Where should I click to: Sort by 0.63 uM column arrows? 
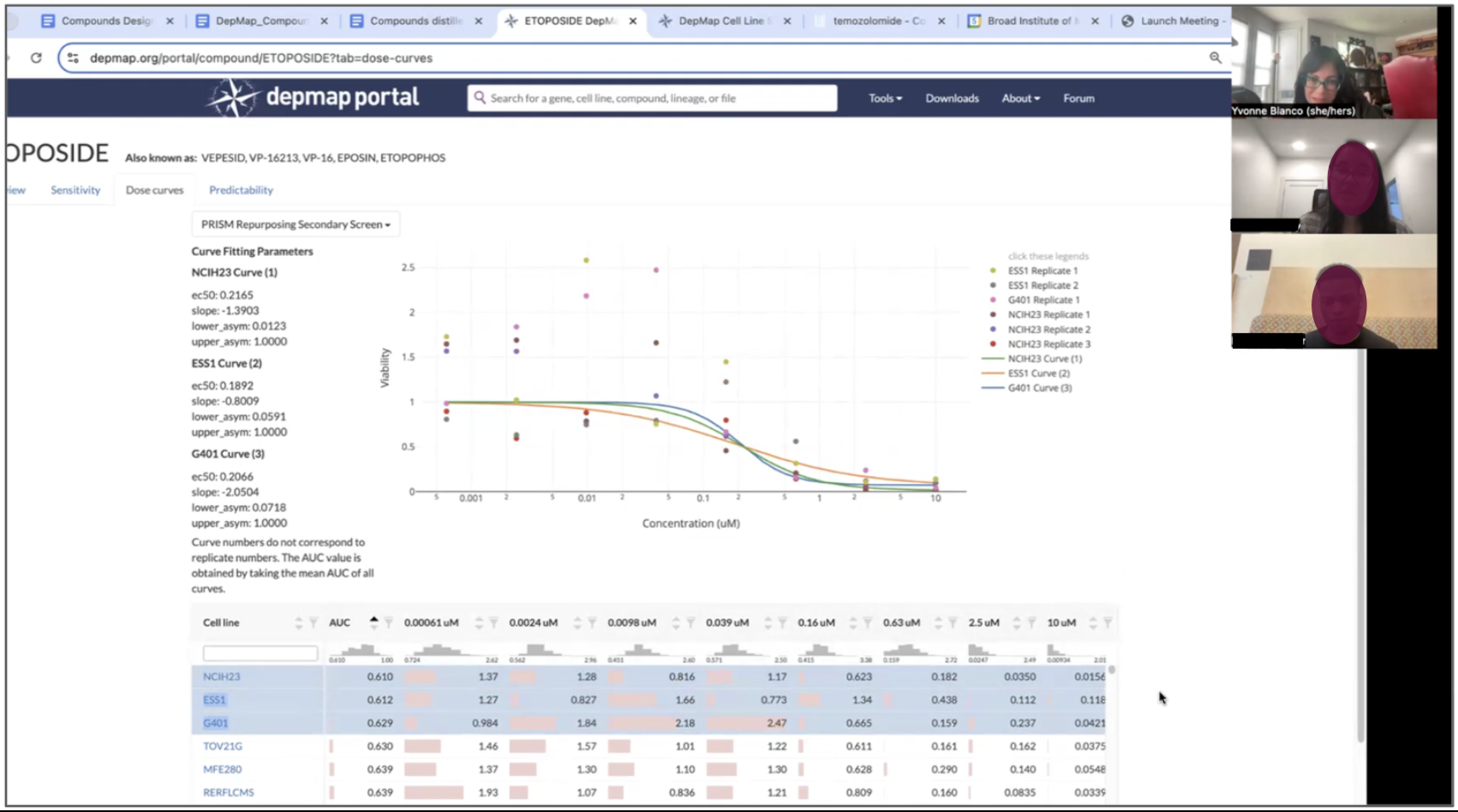[x=938, y=623]
